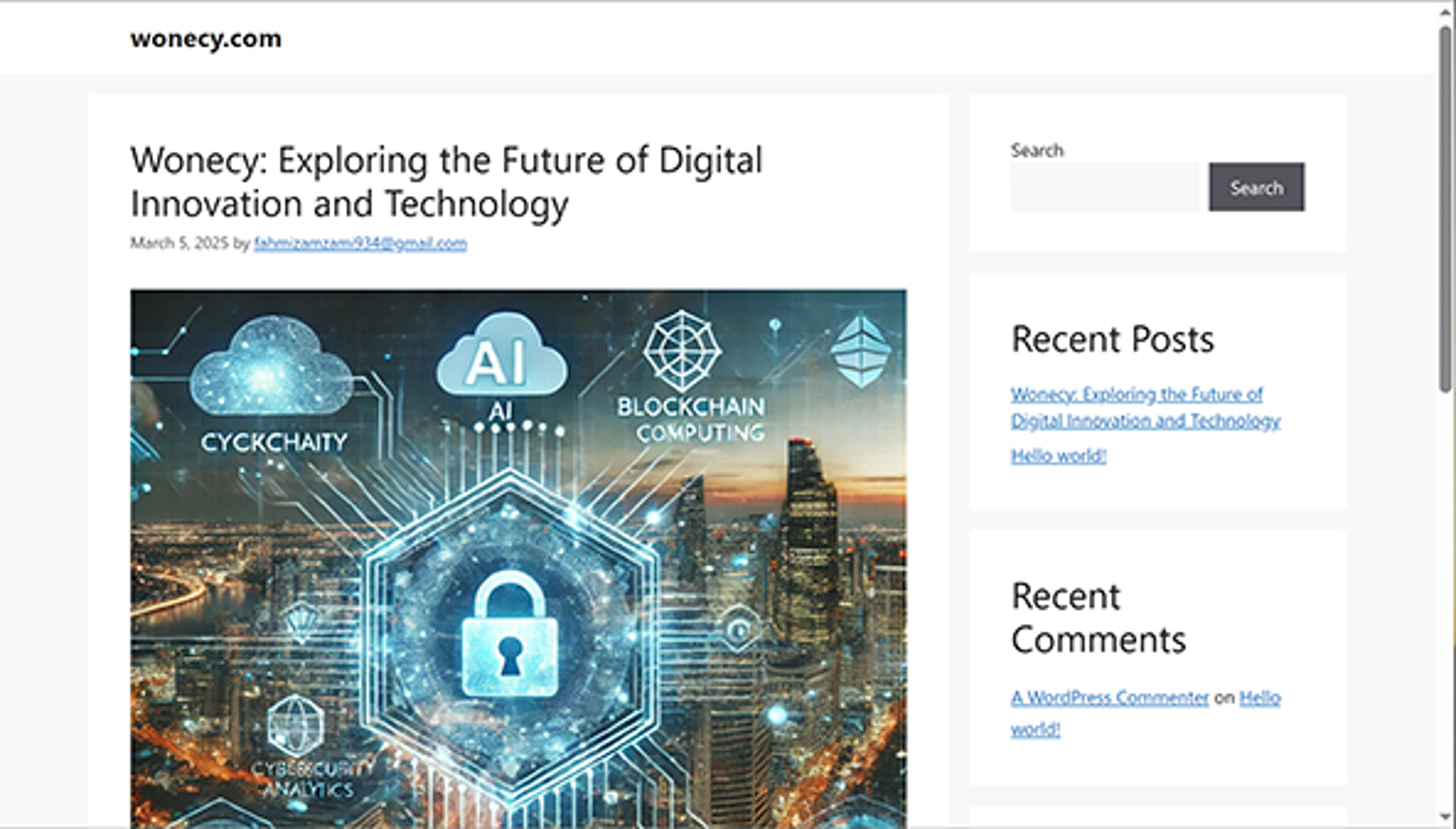Screen dimensions: 1456x829
Task: Click the Recent Posts heading
Action: click(x=1112, y=339)
